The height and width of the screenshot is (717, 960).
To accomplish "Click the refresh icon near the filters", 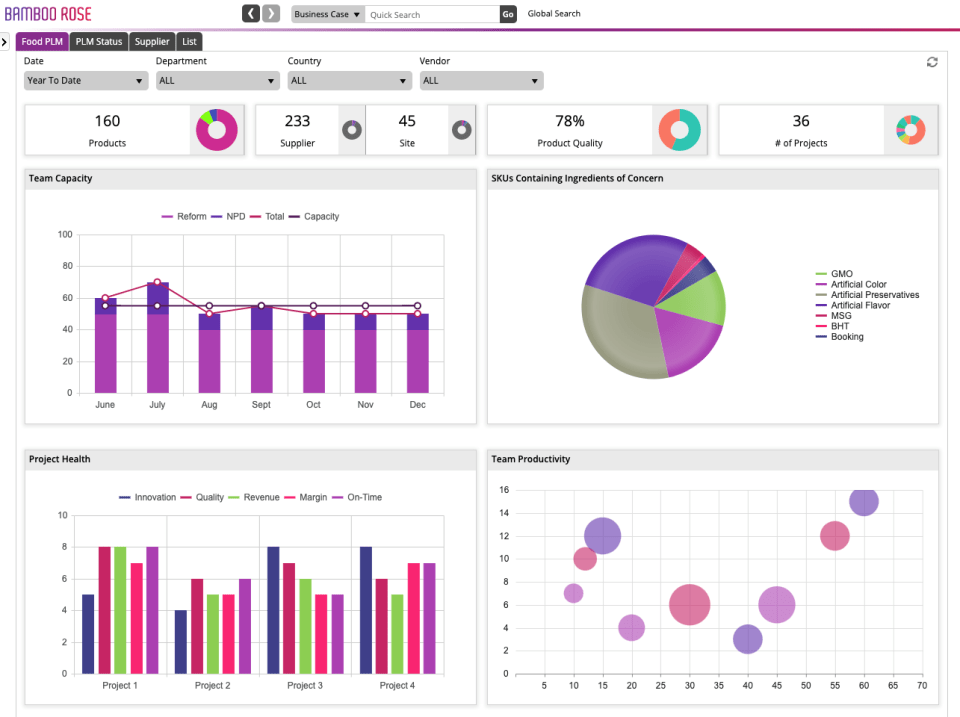I will (x=932, y=62).
